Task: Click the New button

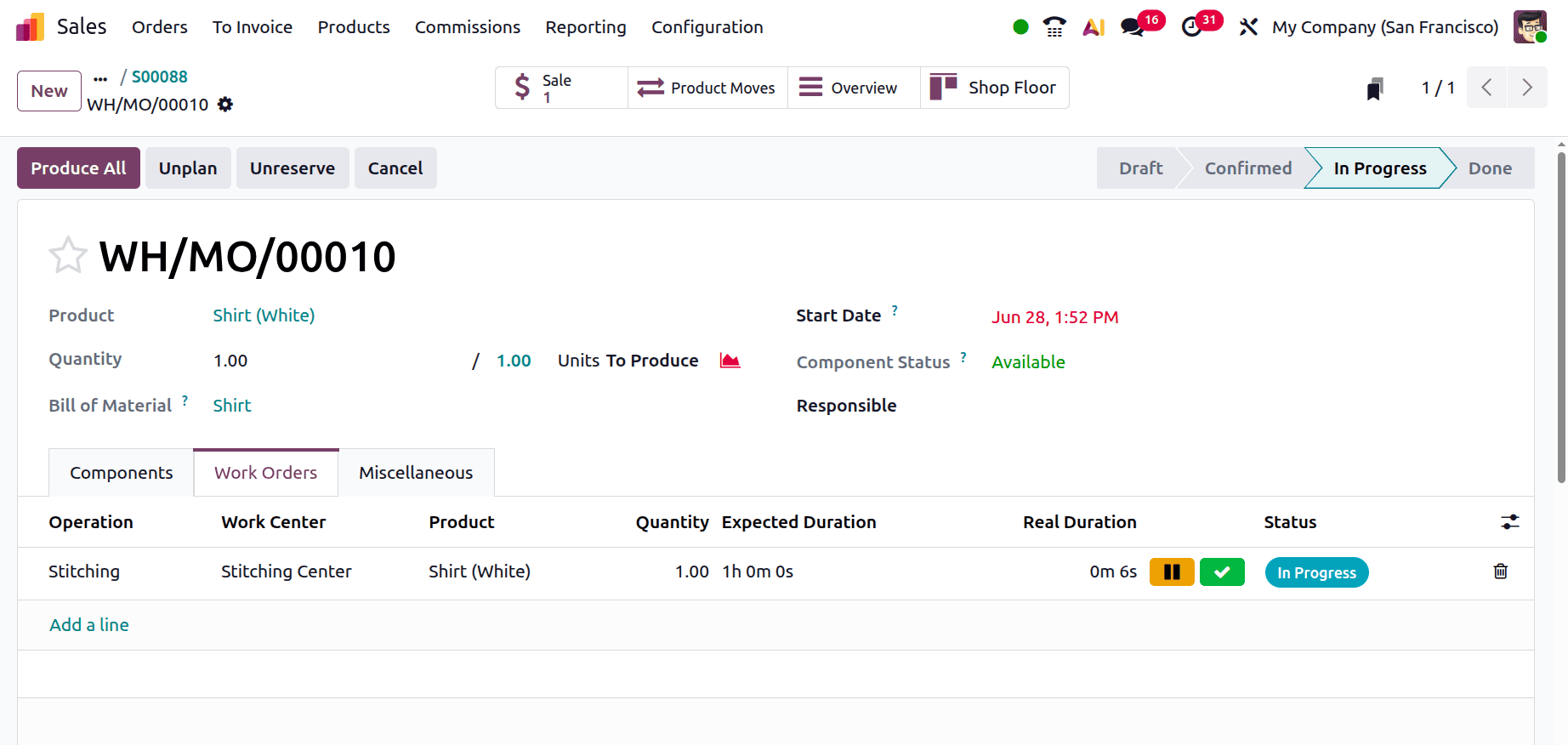Action: tap(49, 91)
